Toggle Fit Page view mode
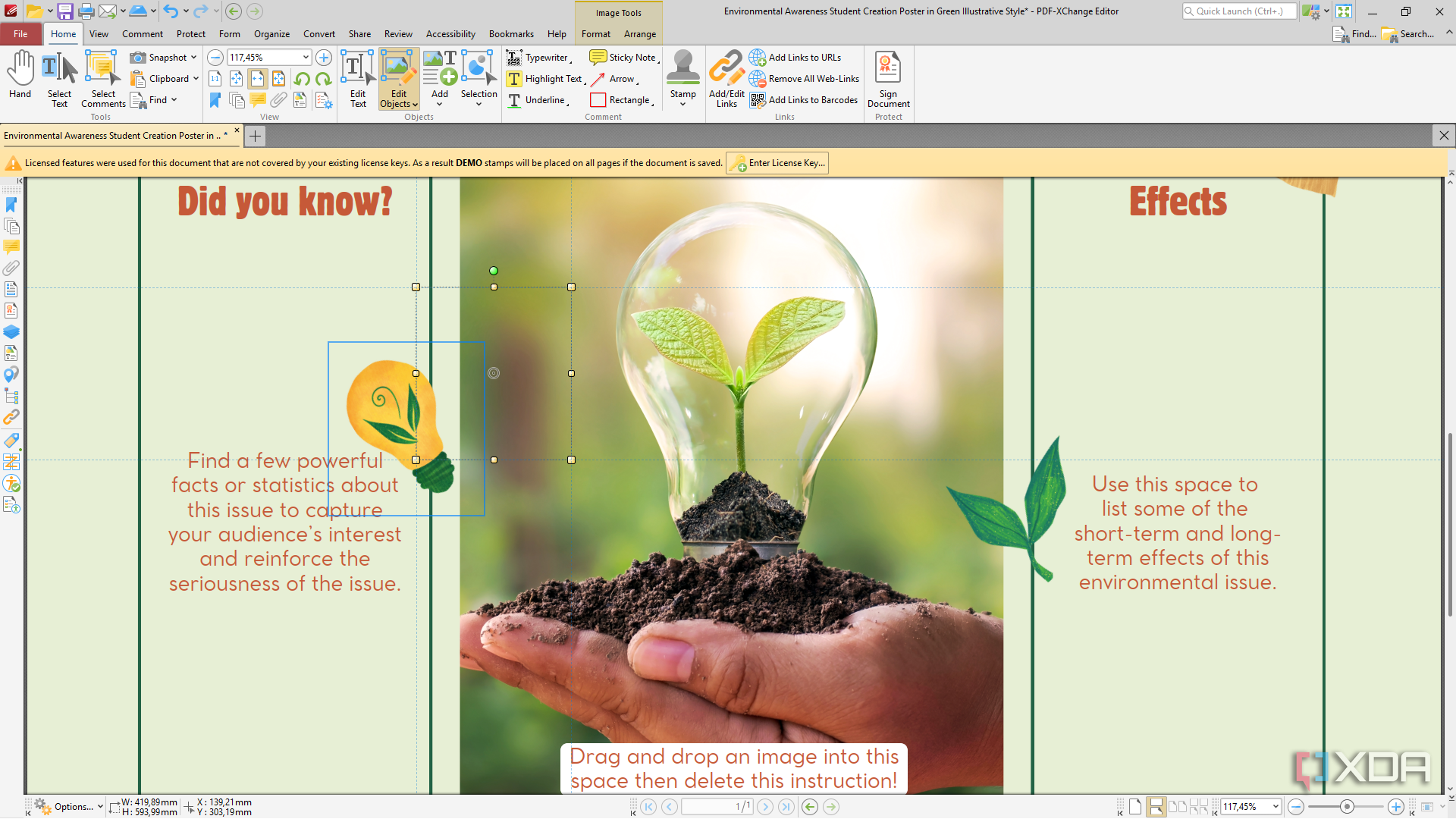This screenshot has height=819, width=1456. tap(237, 79)
